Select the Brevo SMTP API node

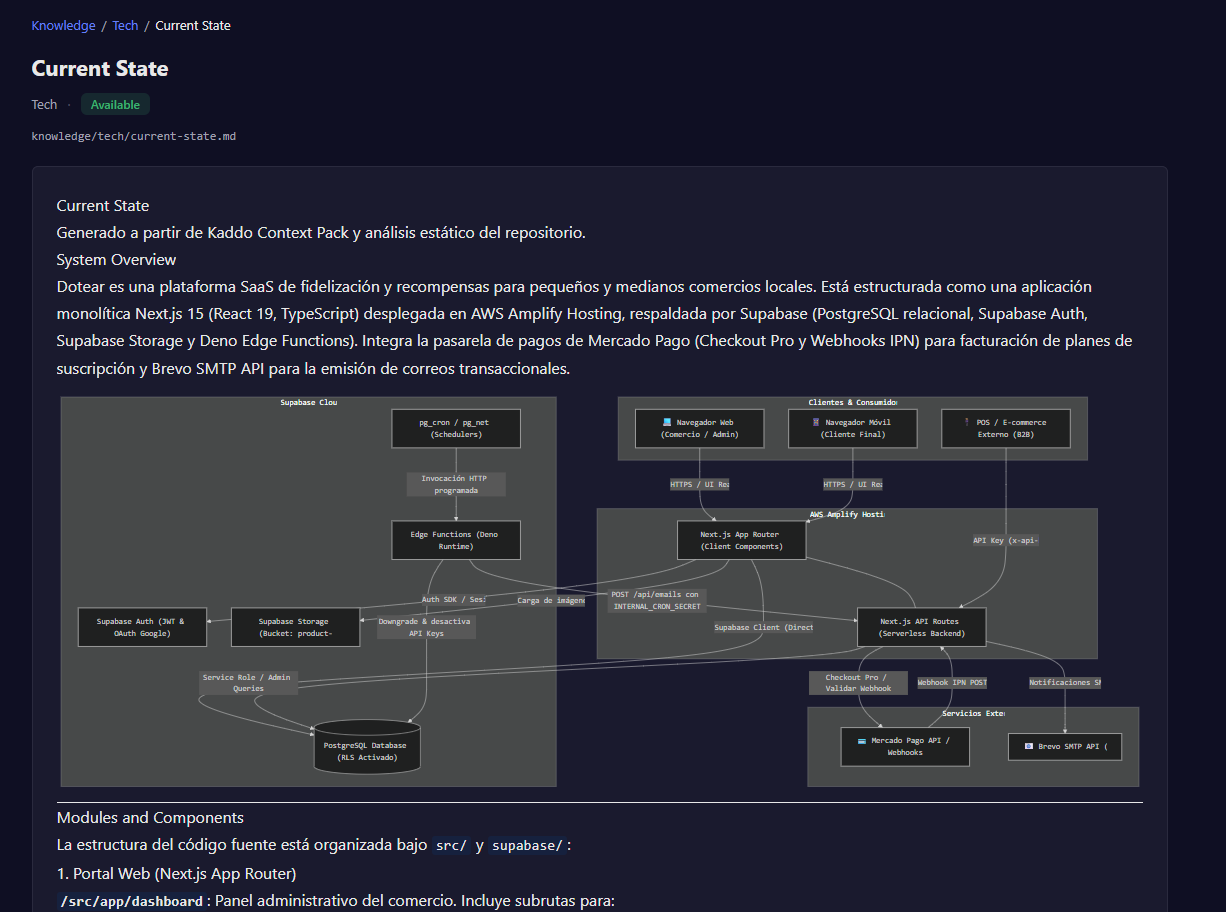(1065, 746)
